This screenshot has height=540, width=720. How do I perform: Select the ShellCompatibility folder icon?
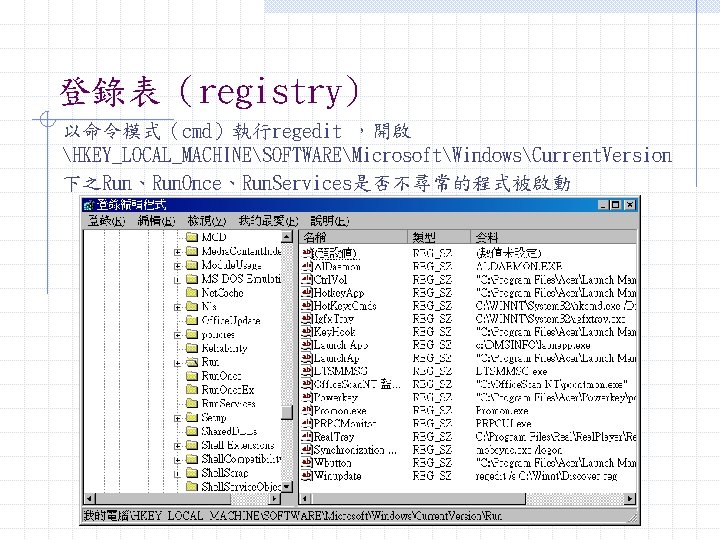tap(192, 459)
